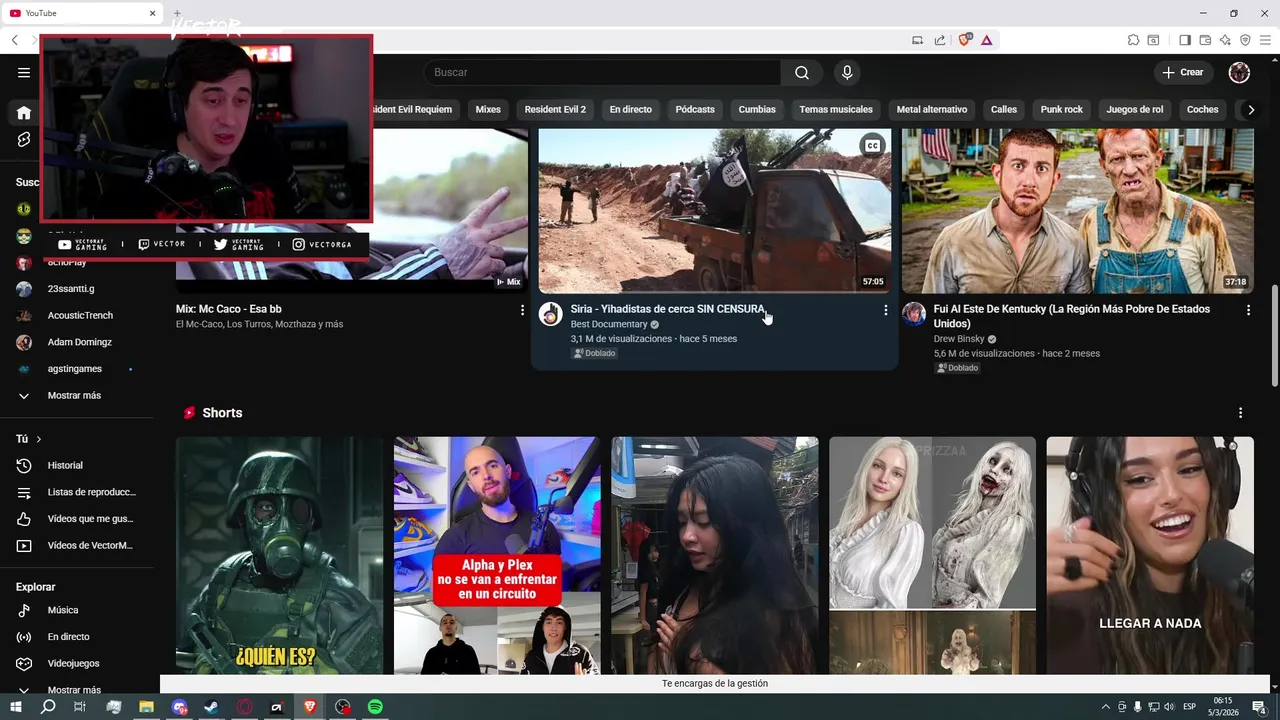Select the Pódcasts filter chip
This screenshot has width=1280, height=720.
(x=695, y=109)
